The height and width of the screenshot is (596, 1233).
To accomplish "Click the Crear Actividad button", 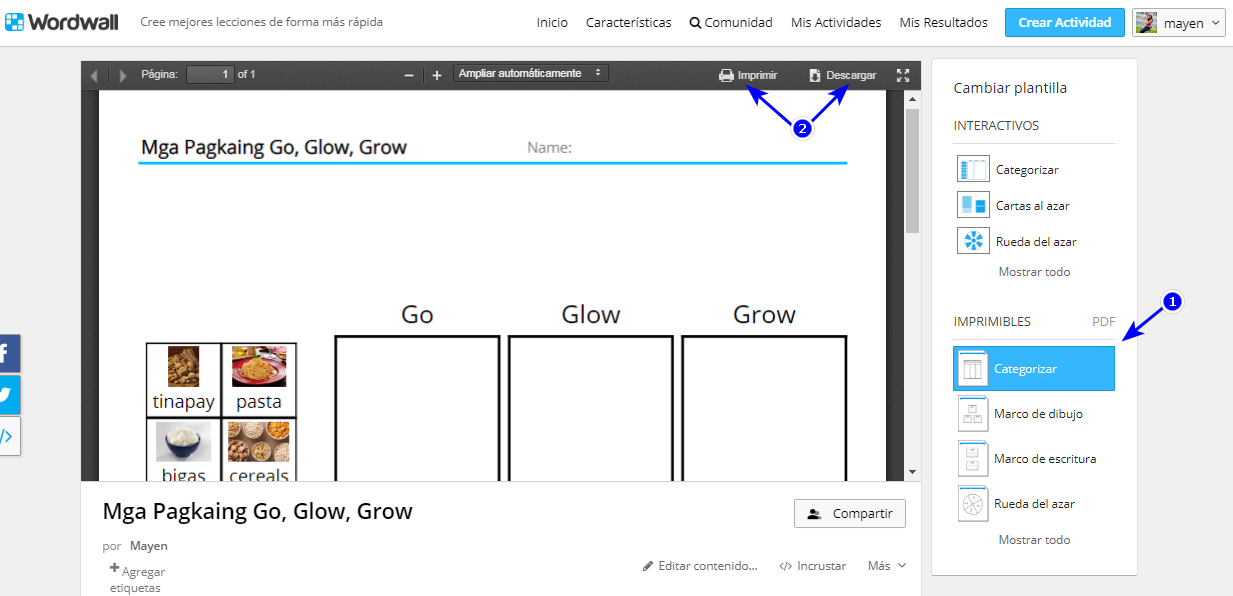I will pyautogui.click(x=1064, y=23).
